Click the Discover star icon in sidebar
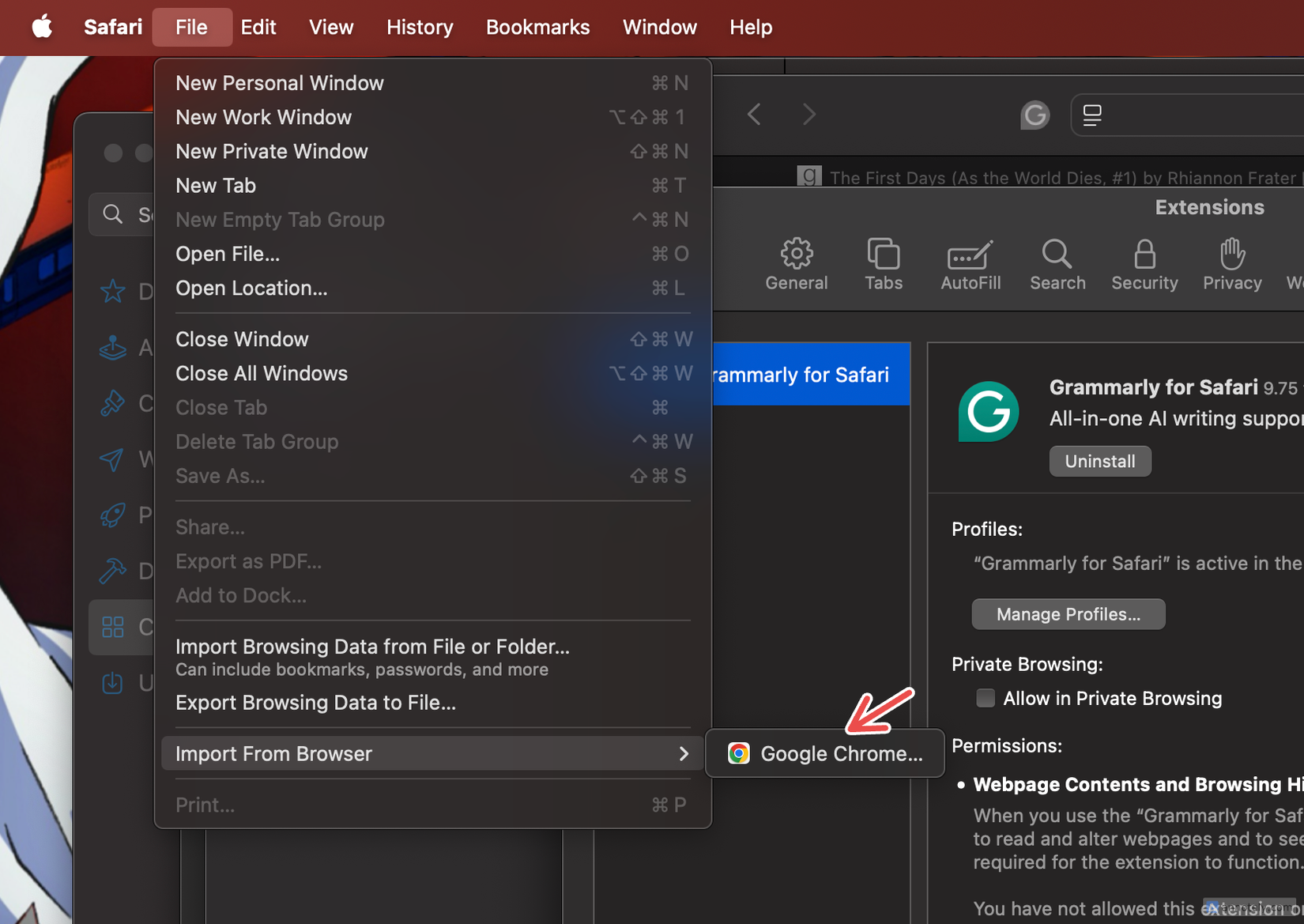Screen dimensions: 1304x924 tap(113, 291)
